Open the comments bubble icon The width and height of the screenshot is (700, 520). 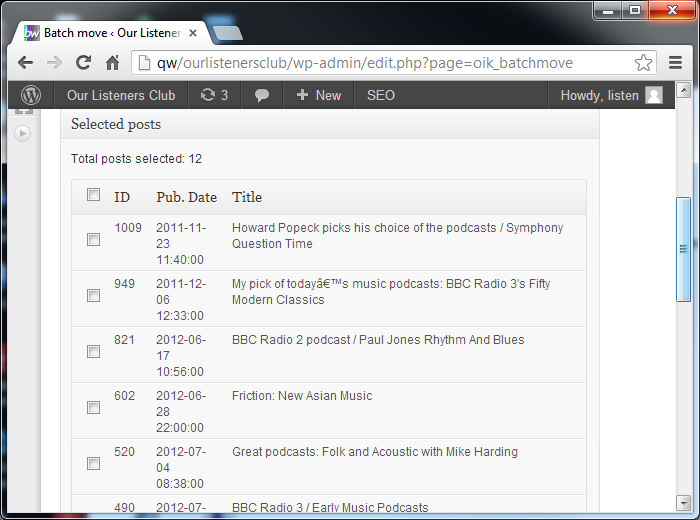(x=262, y=95)
